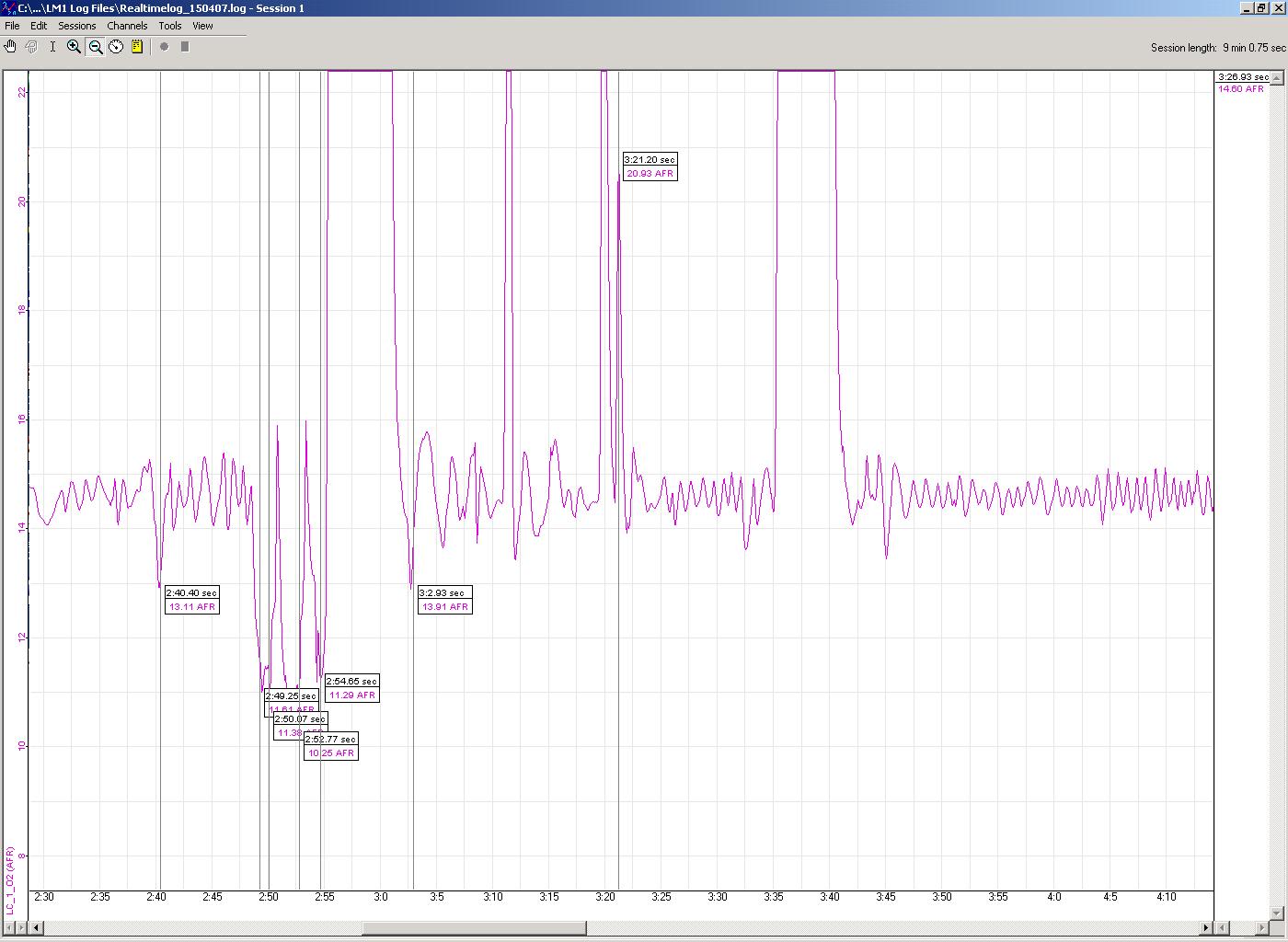Open the View menu
1288x942 pixels.
pyautogui.click(x=202, y=26)
